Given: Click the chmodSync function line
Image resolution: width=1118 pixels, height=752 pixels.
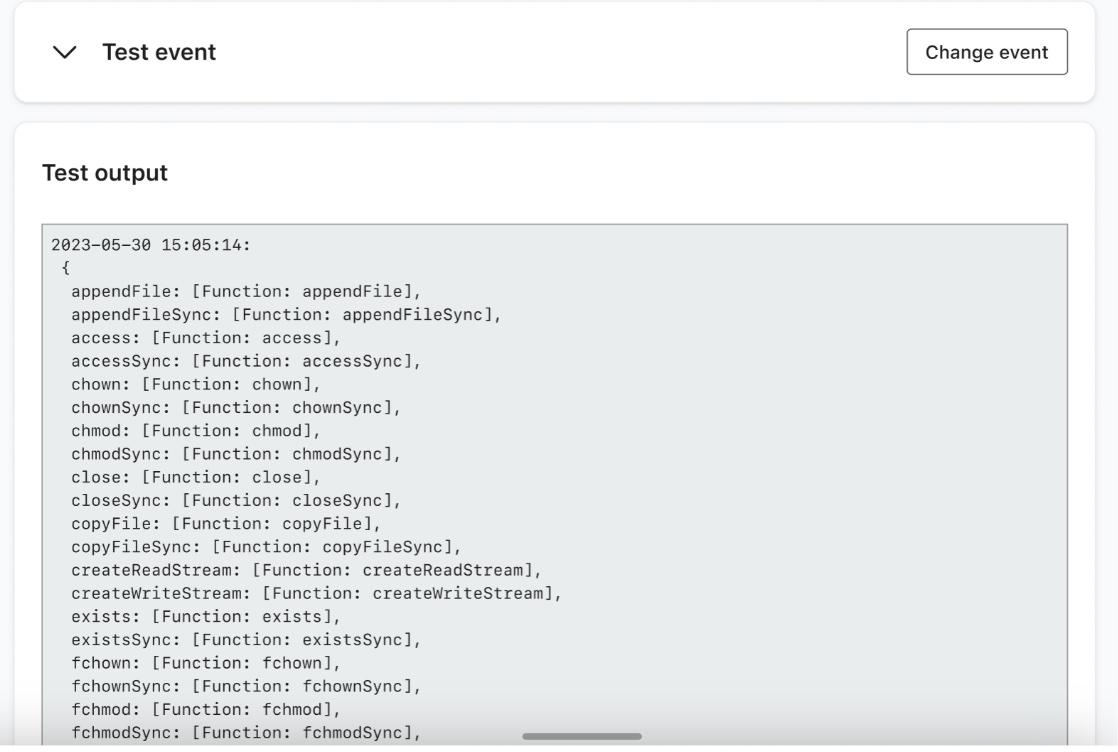Looking at the screenshot, I should click(236, 453).
